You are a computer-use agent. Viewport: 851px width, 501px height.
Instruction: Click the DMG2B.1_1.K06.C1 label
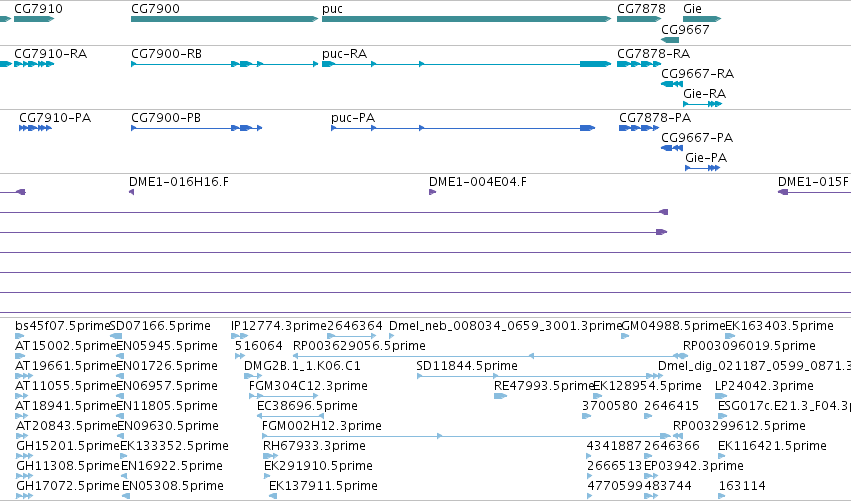click(x=302, y=366)
